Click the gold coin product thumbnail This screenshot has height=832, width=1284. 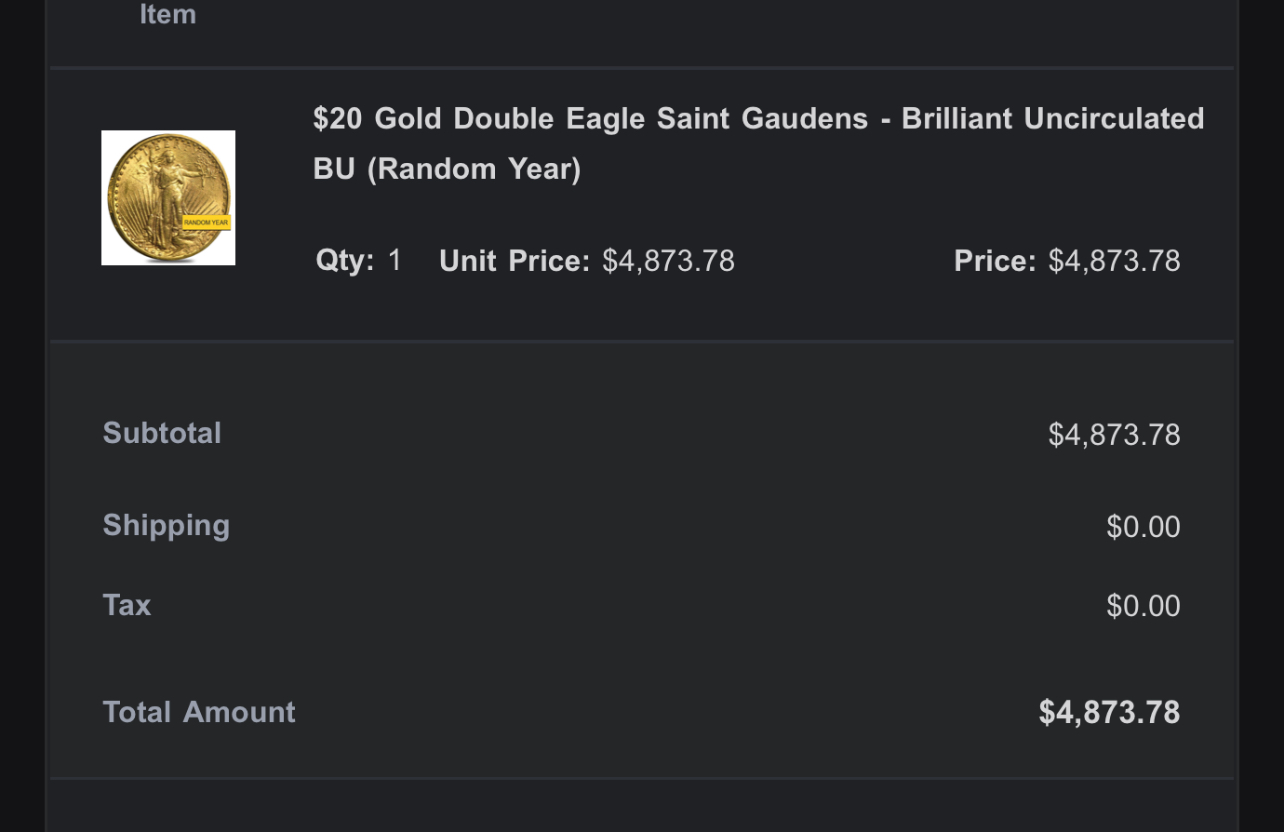click(167, 197)
